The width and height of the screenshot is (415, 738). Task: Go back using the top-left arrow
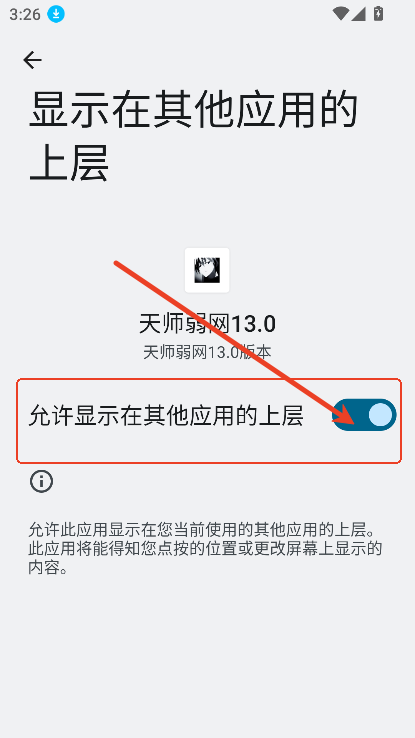coord(32,60)
